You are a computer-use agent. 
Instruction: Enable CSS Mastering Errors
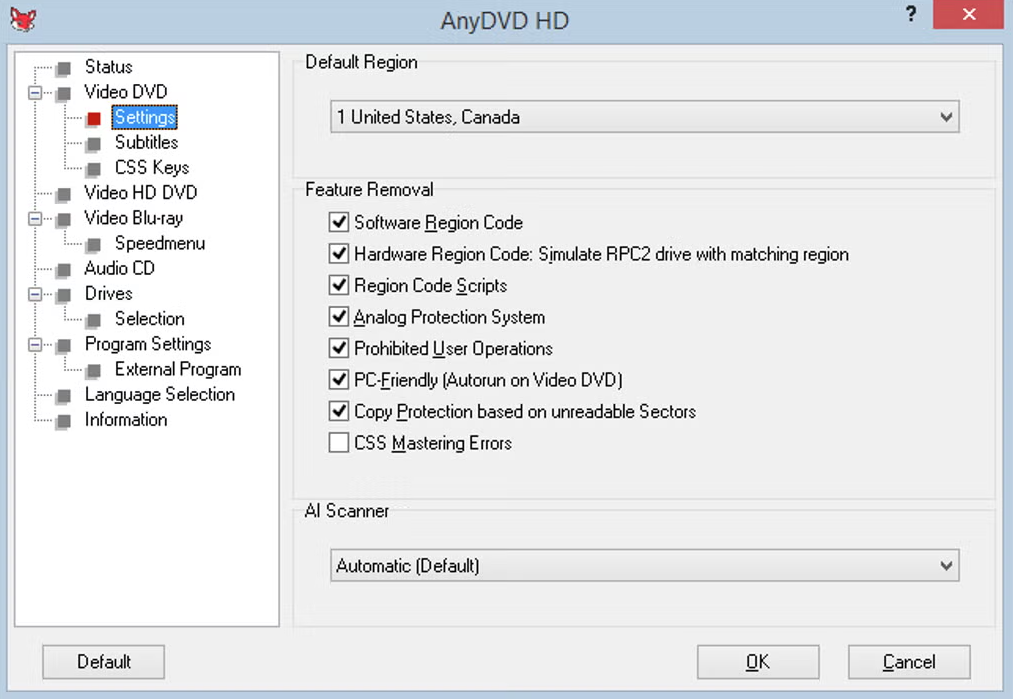(x=339, y=443)
